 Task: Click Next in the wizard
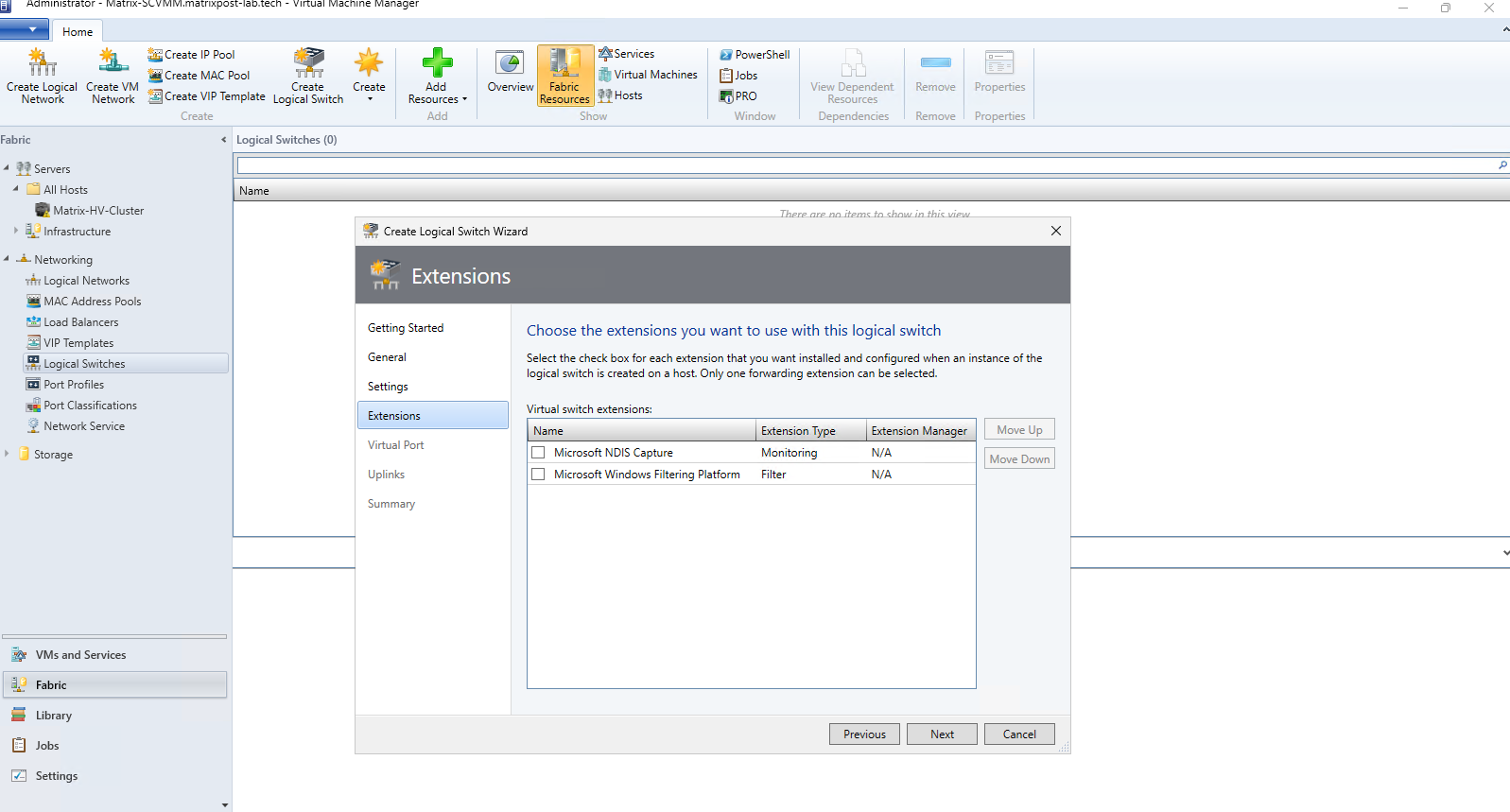pyautogui.click(x=942, y=734)
